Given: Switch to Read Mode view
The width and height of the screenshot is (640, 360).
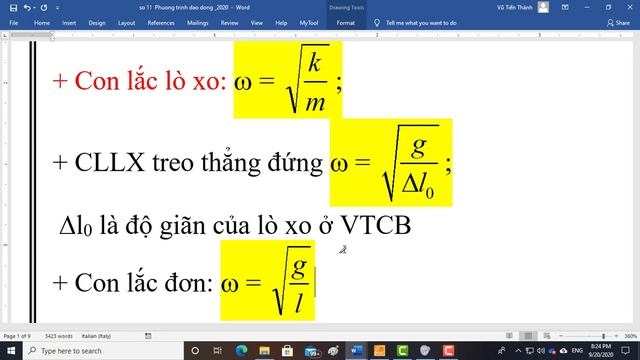Looking at the screenshot, I should tap(509, 336).
